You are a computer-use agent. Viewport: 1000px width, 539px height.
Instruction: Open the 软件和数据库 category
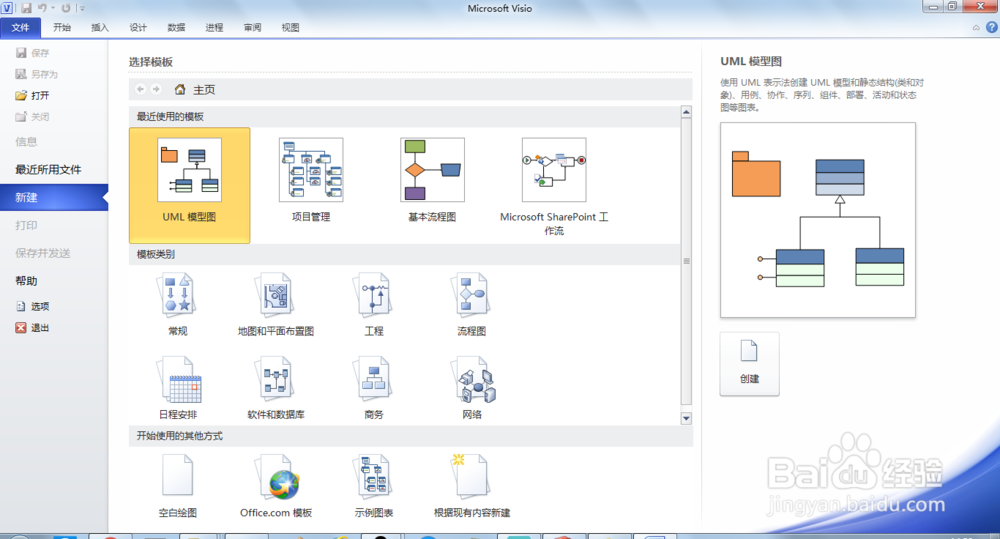276,388
